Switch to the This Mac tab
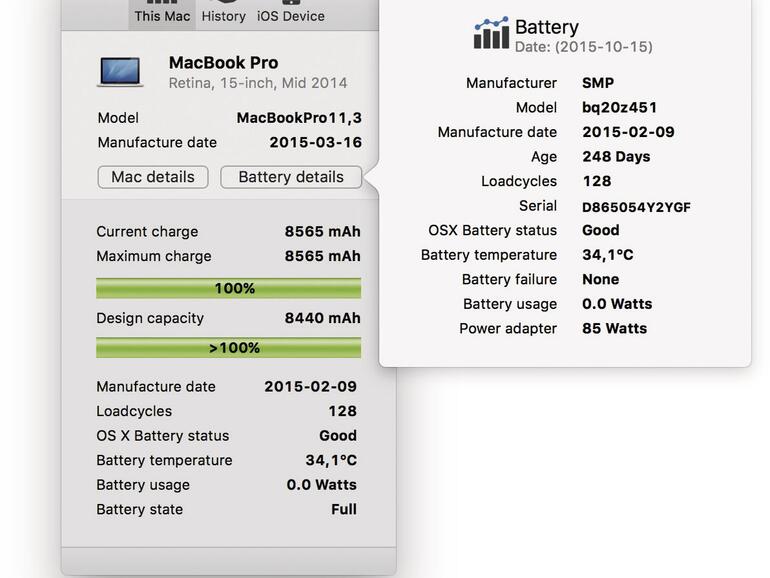The width and height of the screenshot is (770, 578). [162, 15]
